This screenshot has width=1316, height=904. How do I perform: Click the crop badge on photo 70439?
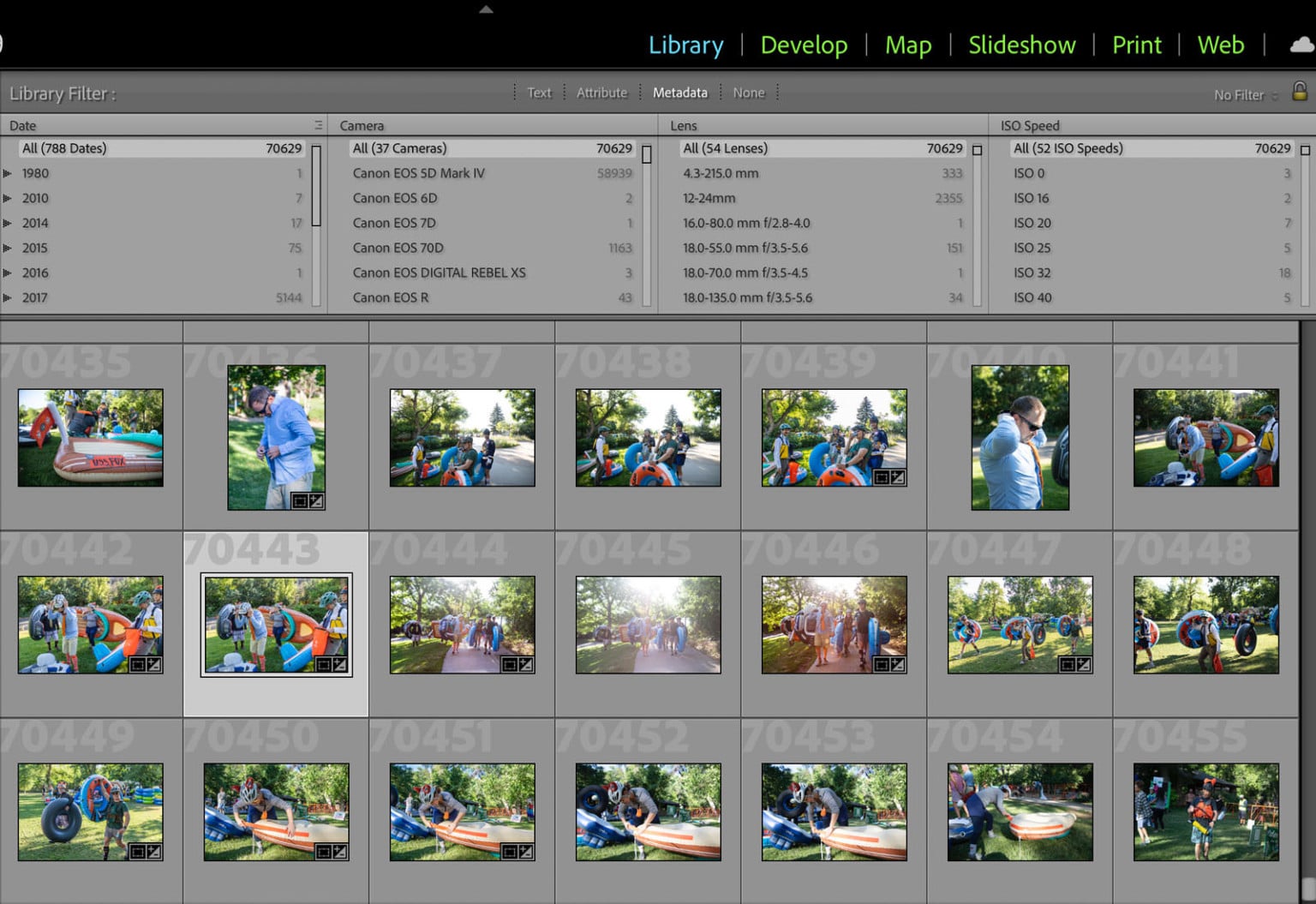881,477
